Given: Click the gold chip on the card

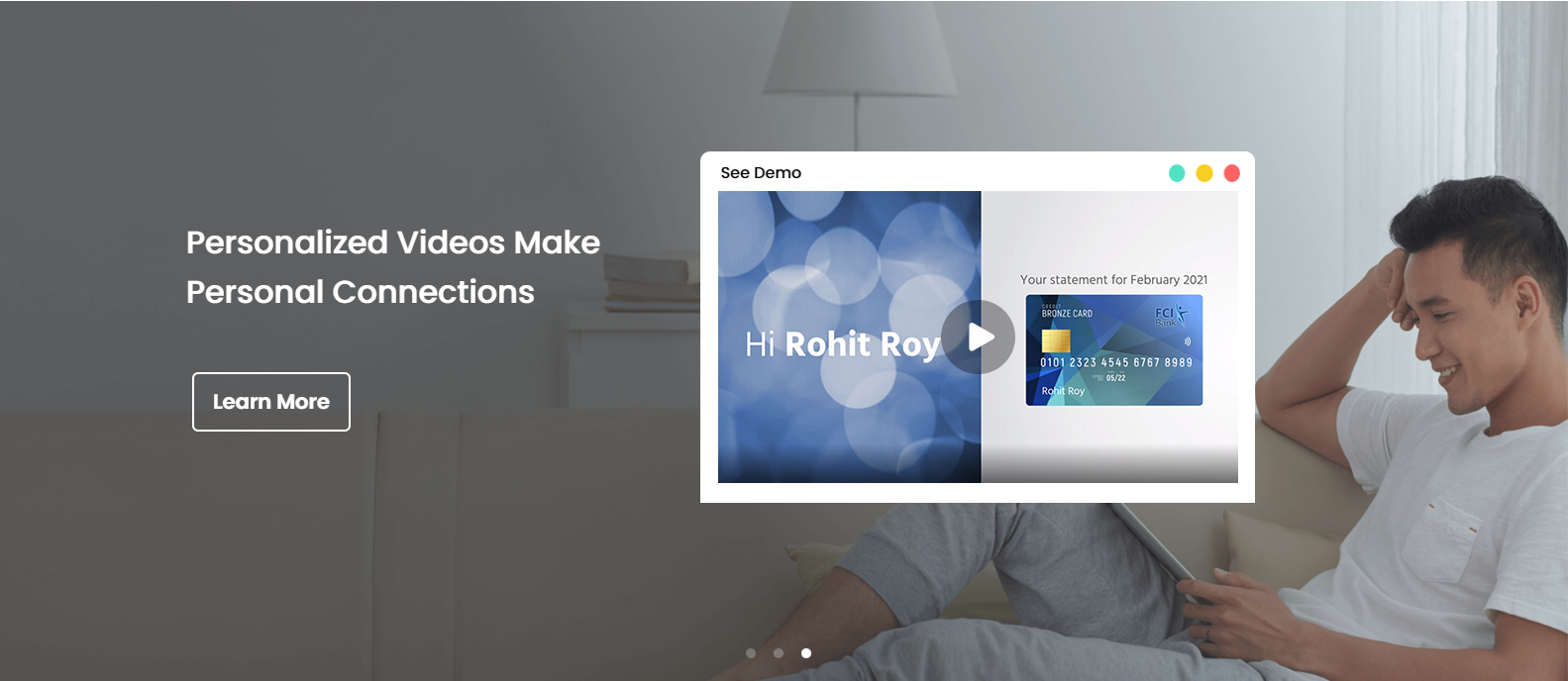Looking at the screenshot, I should pos(1056,341).
